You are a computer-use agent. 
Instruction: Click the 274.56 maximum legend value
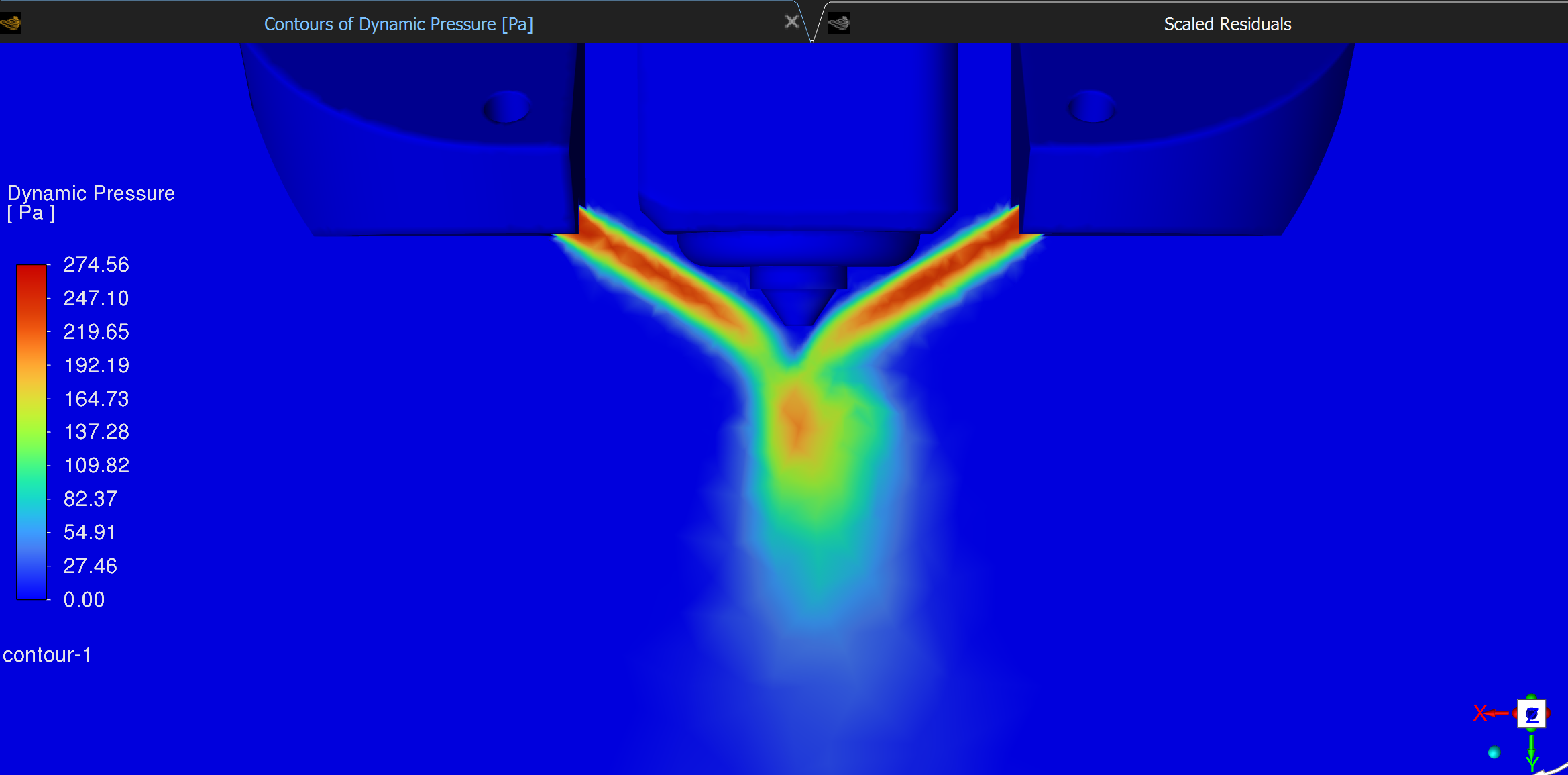click(x=96, y=264)
